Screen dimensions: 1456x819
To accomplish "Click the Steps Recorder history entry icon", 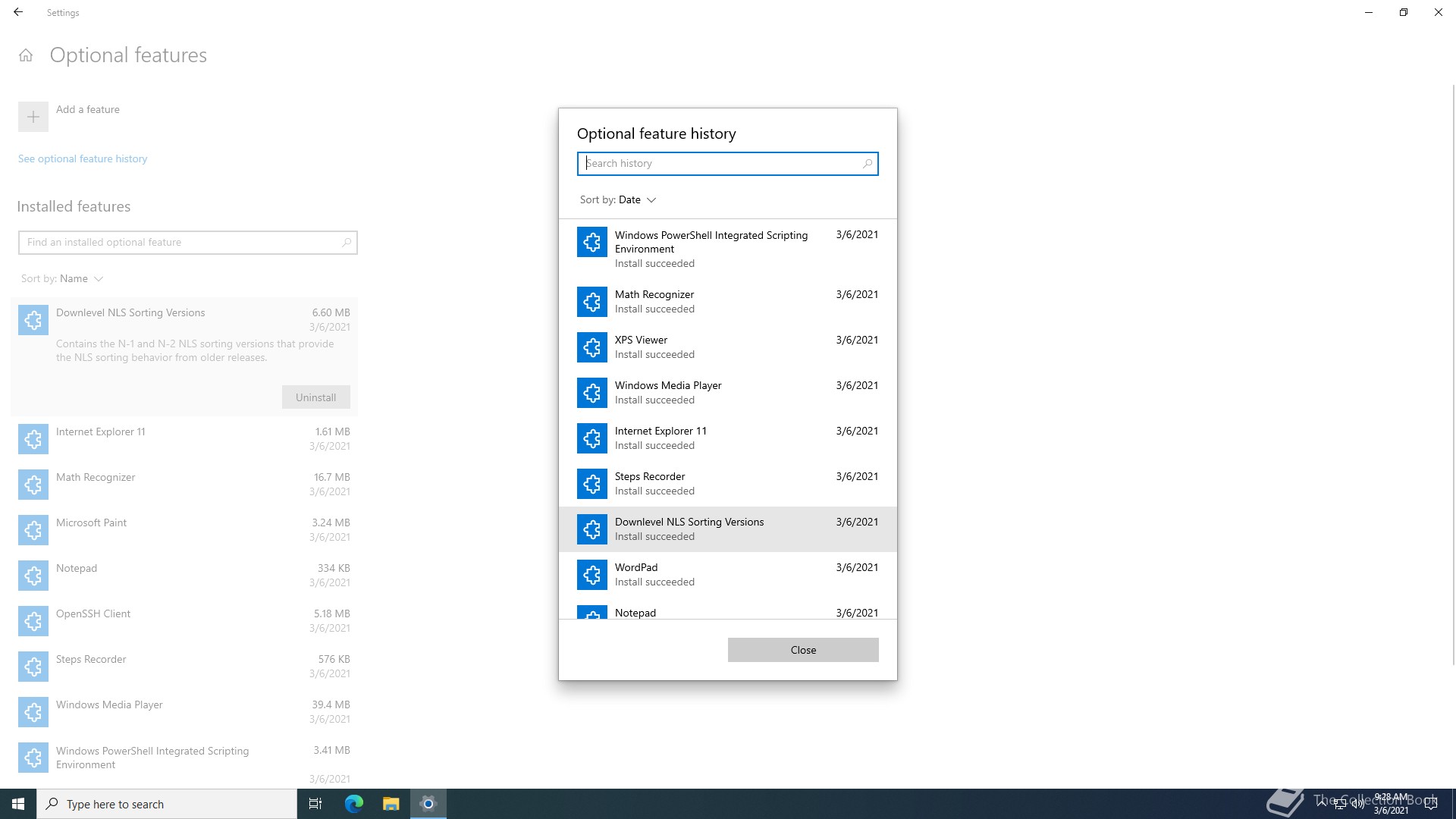I will pyautogui.click(x=591, y=484).
